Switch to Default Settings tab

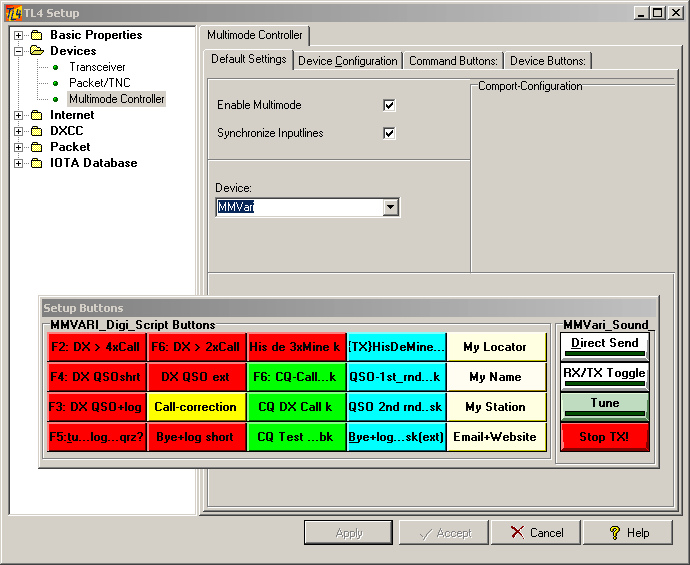coord(249,59)
